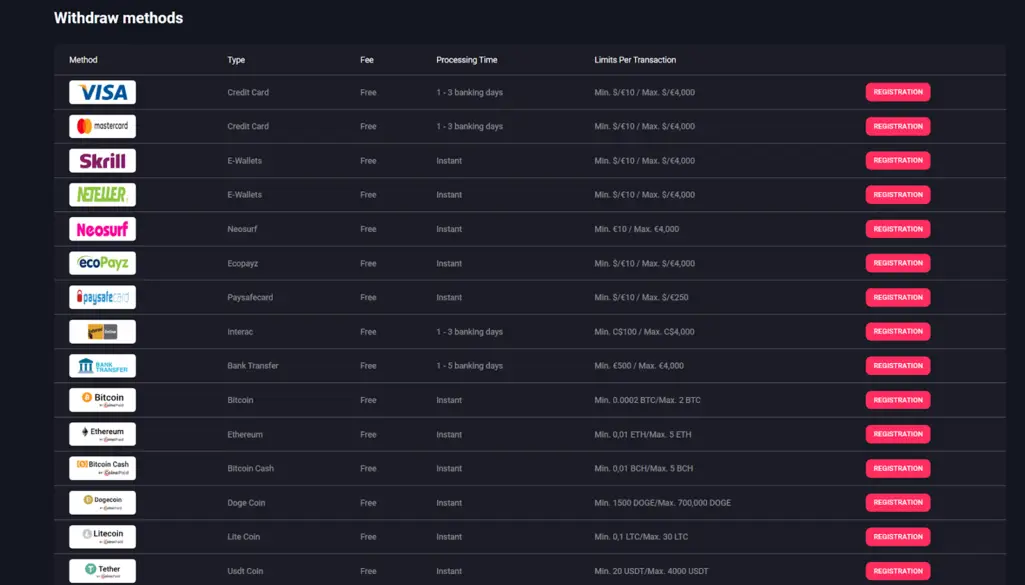Click the Fee column header
The width and height of the screenshot is (1025, 585).
pyautogui.click(x=367, y=59)
